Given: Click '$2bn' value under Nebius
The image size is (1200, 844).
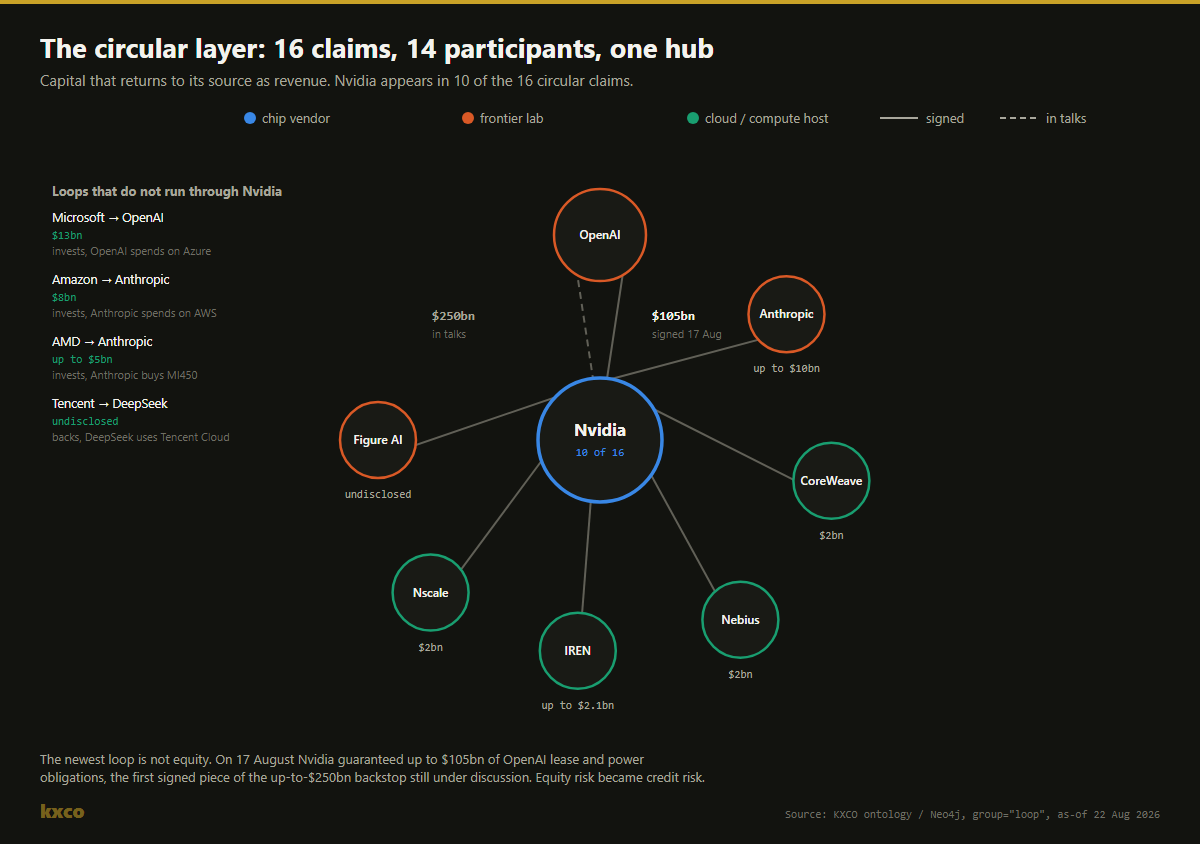Looking at the screenshot, I should point(740,674).
